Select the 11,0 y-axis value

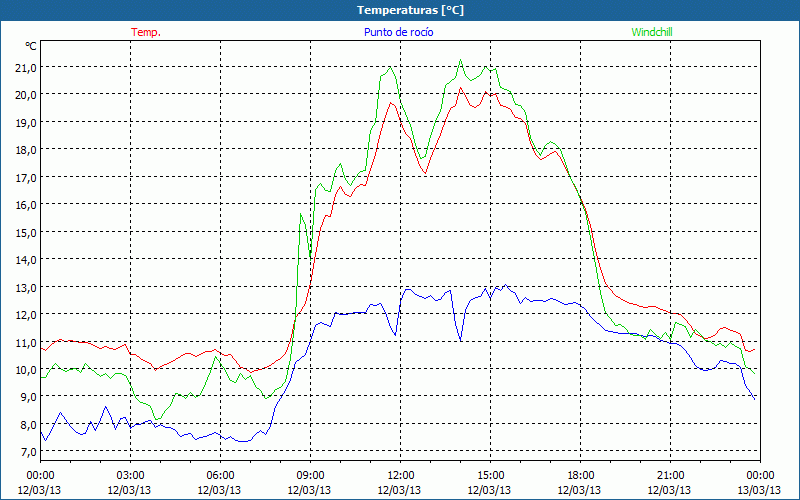coord(26,342)
